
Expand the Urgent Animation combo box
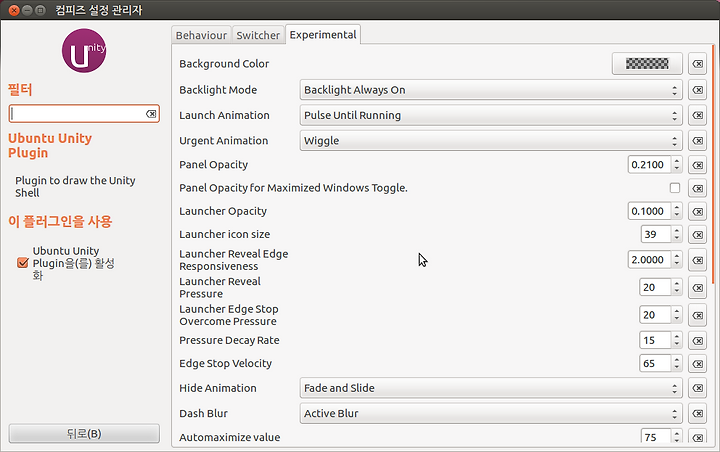[491, 141]
